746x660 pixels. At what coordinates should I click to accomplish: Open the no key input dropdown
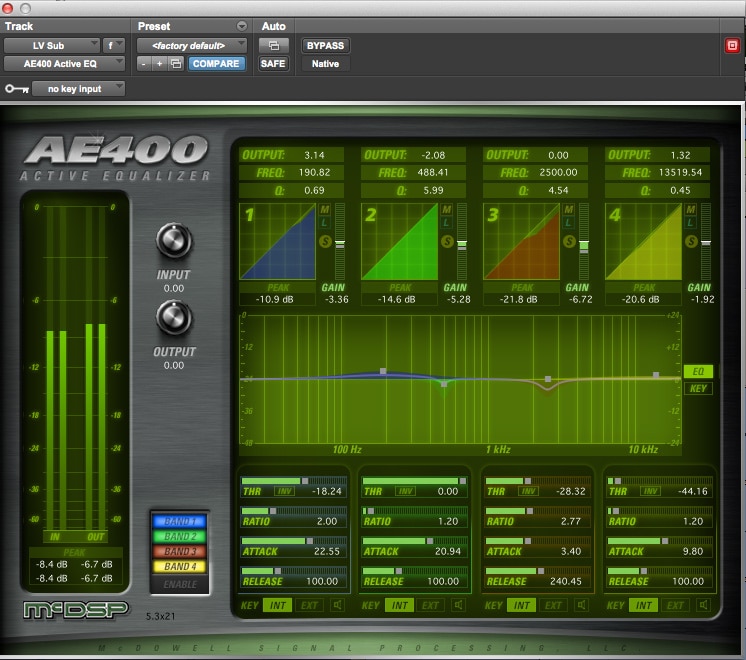point(79,89)
